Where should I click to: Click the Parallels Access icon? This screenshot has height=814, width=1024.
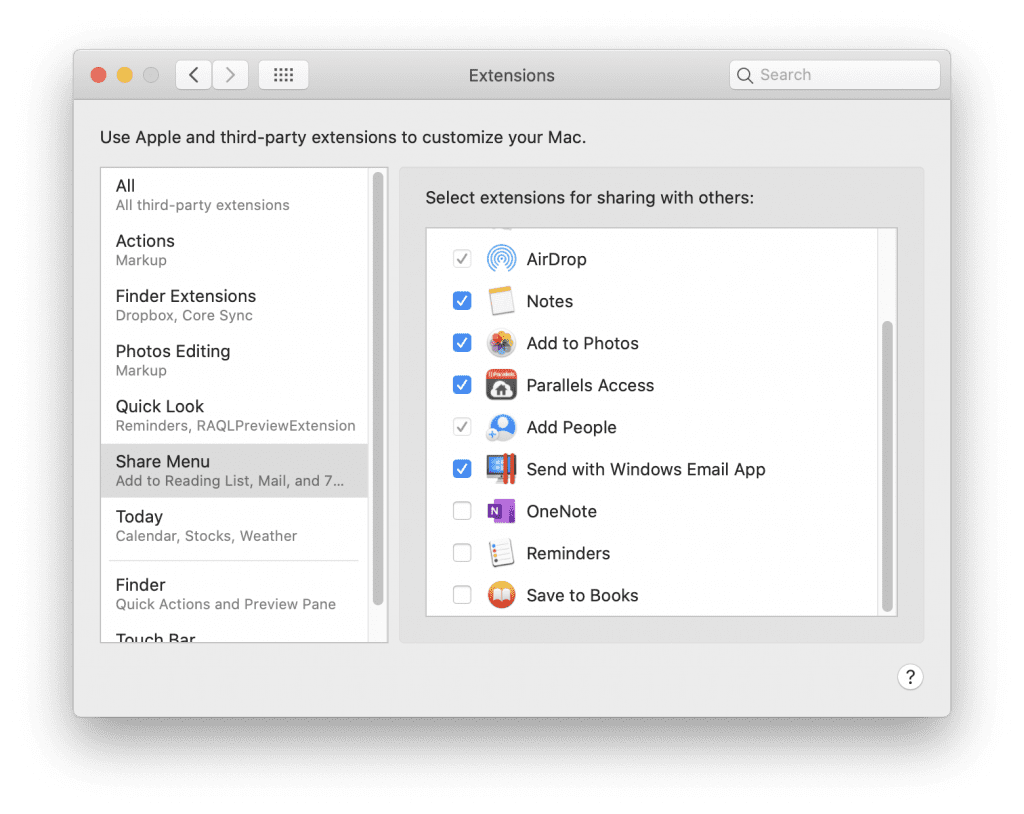(502, 384)
